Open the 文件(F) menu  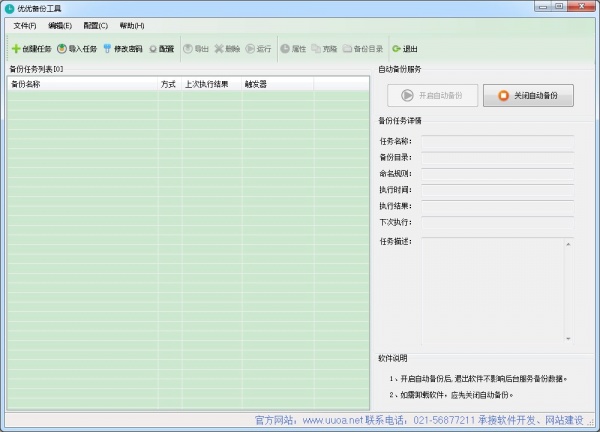click(25, 26)
